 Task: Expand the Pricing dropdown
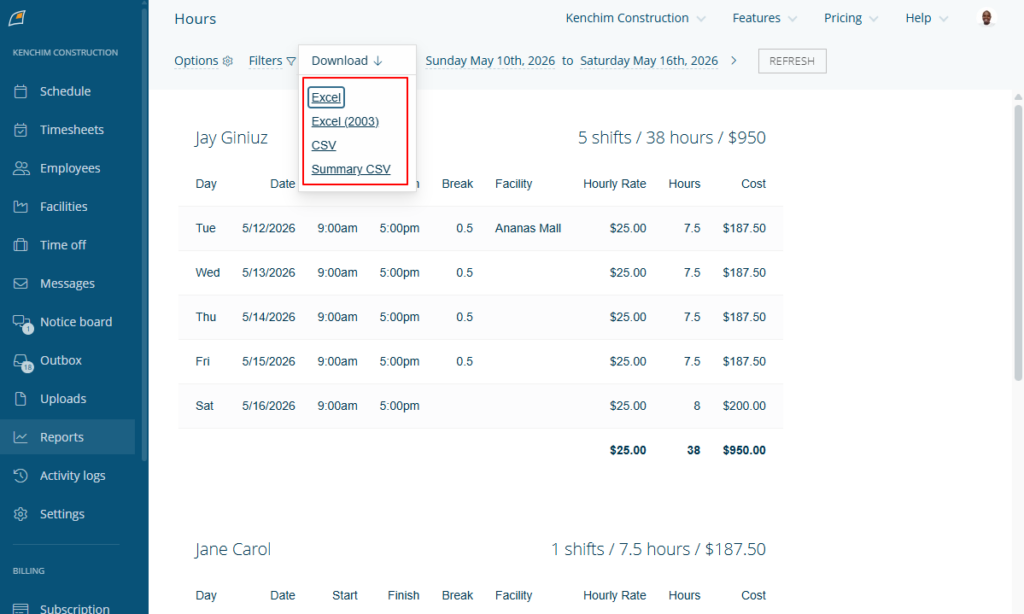click(850, 18)
